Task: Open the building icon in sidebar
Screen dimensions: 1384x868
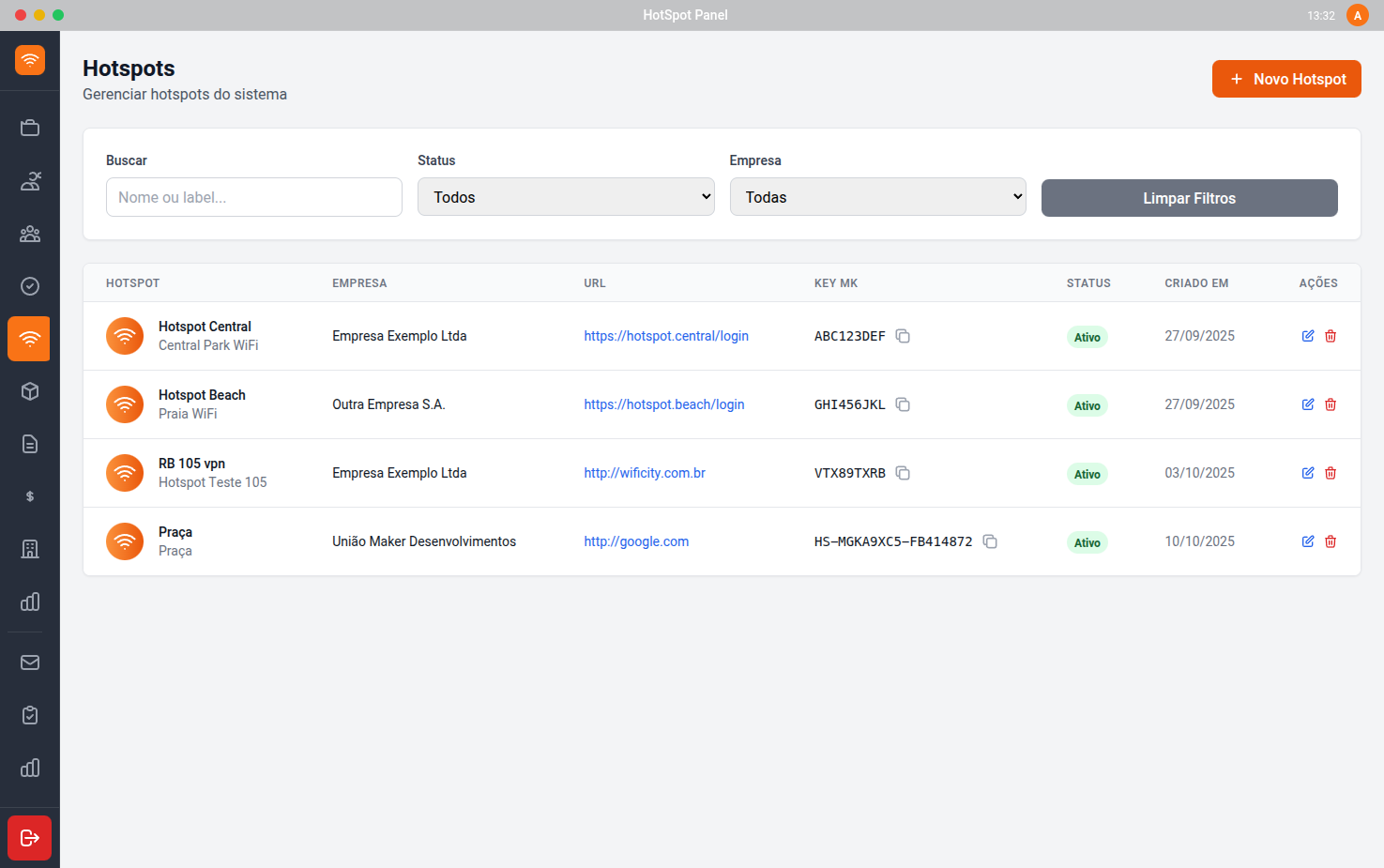Action: click(30, 549)
